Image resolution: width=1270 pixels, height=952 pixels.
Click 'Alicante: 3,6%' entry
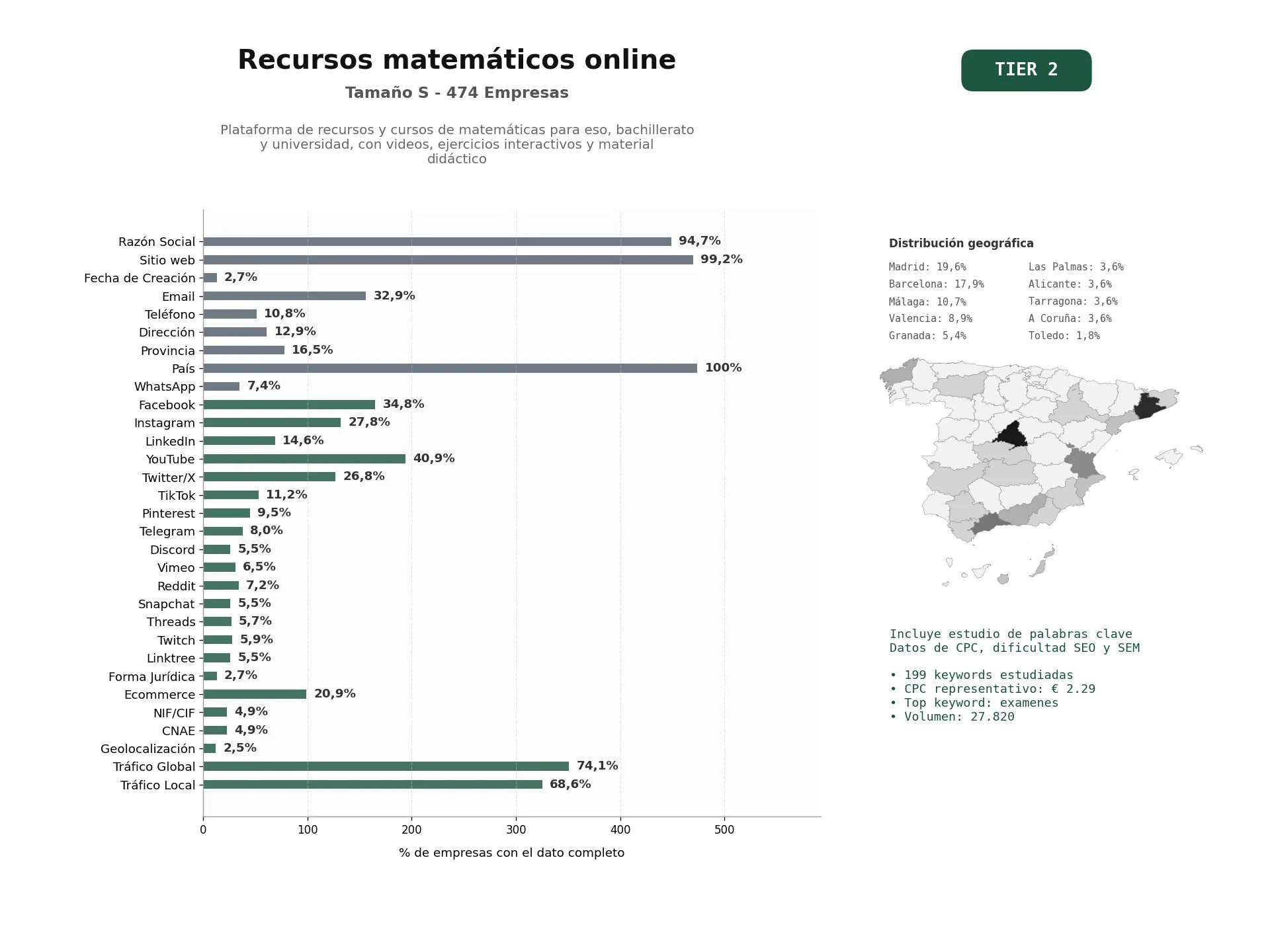coord(1070,284)
